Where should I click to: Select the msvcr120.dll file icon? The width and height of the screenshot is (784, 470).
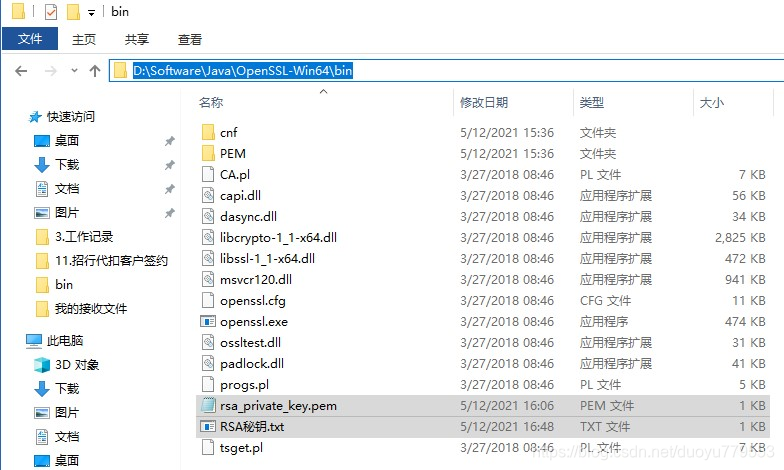[208, 280]
